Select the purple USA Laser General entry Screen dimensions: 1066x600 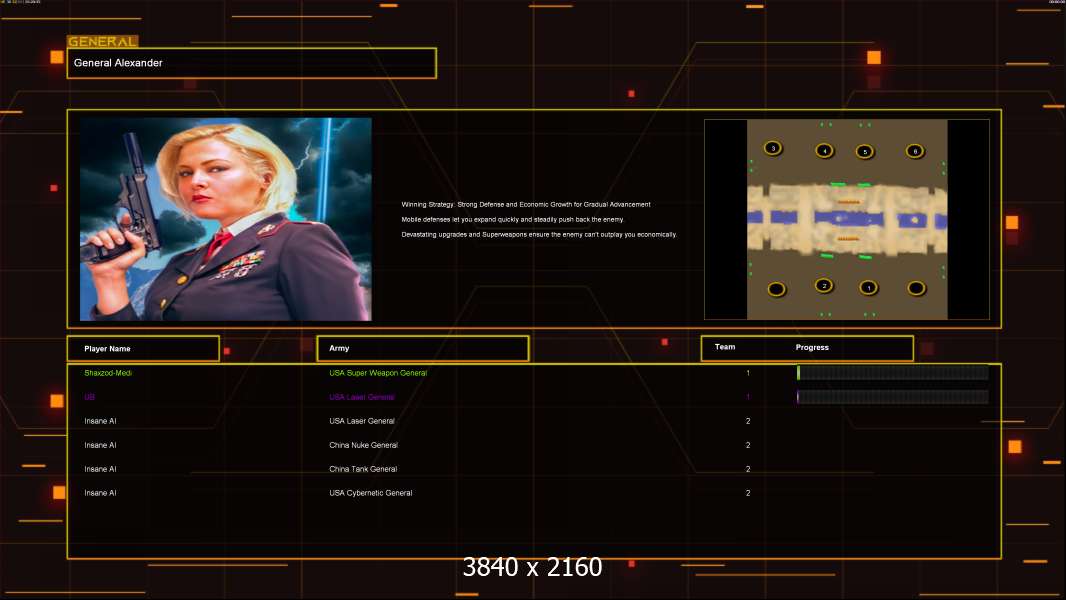click(362, 397)
